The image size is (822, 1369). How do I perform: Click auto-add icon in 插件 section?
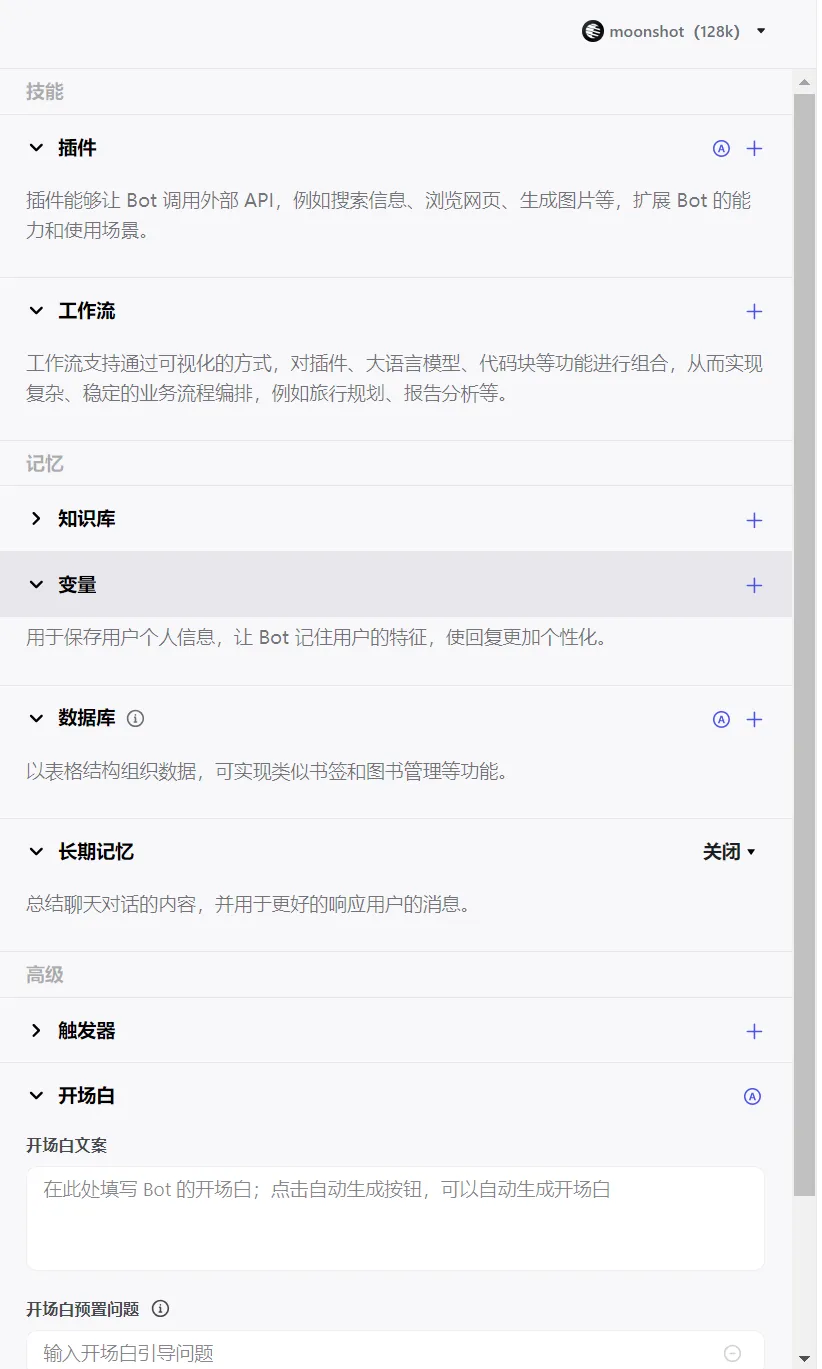721,148
